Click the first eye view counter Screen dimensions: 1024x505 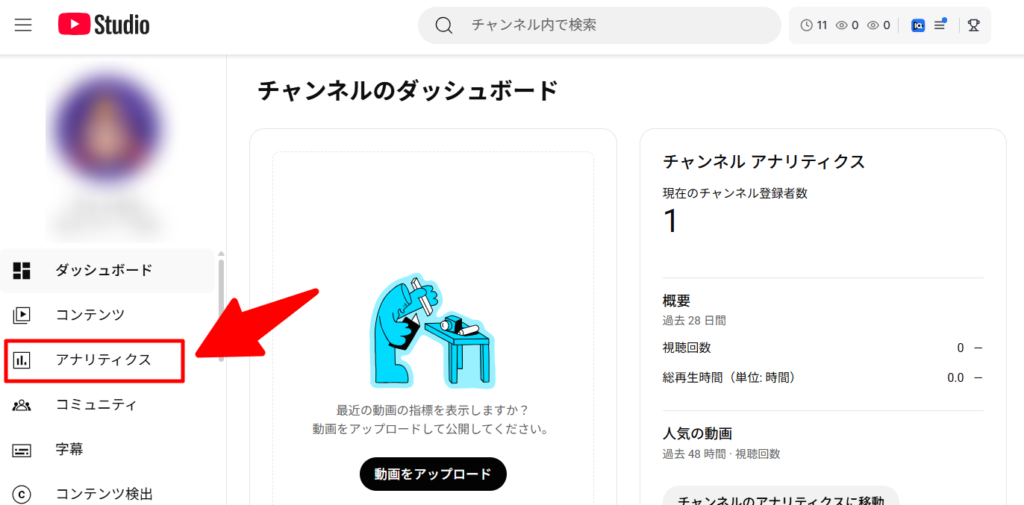847,25
